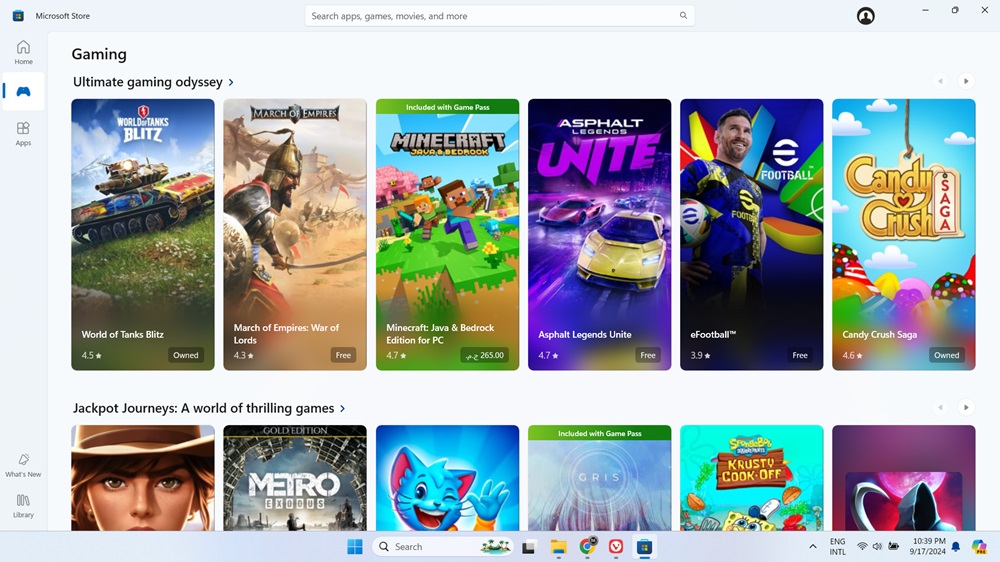Open the user account profile icon
This screenshot has width=1000, height=562.
(865, 16)
